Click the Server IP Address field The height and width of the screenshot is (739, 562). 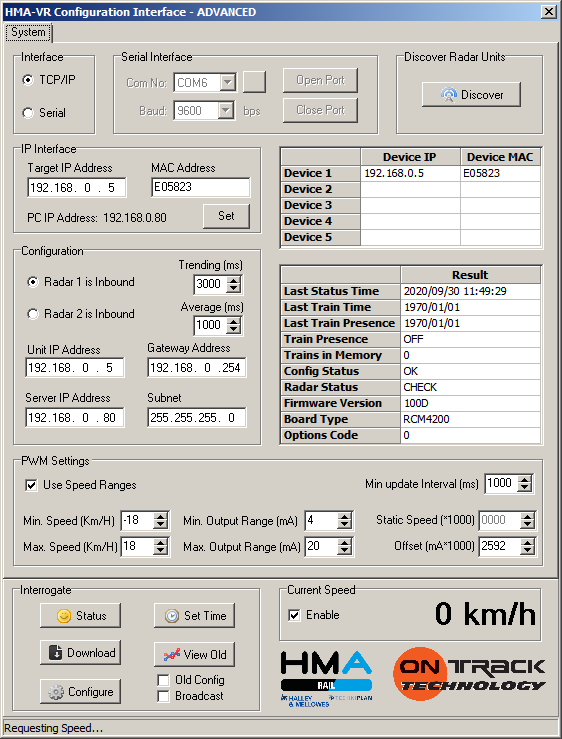point(75,418)
